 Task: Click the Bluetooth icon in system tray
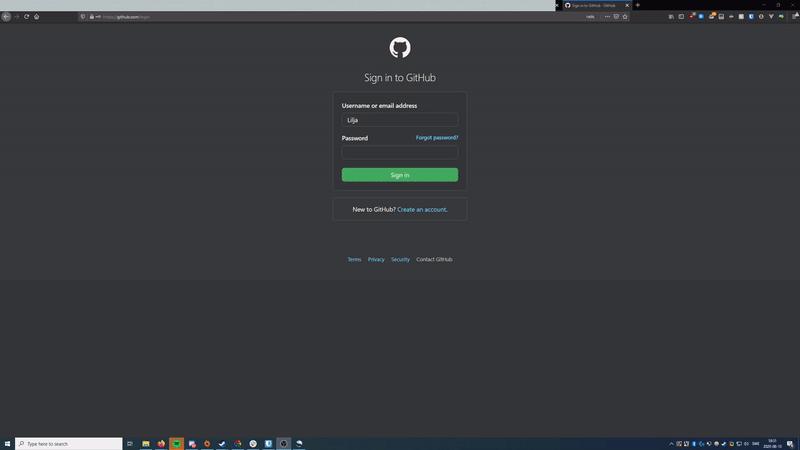click(x=694, y=444)
